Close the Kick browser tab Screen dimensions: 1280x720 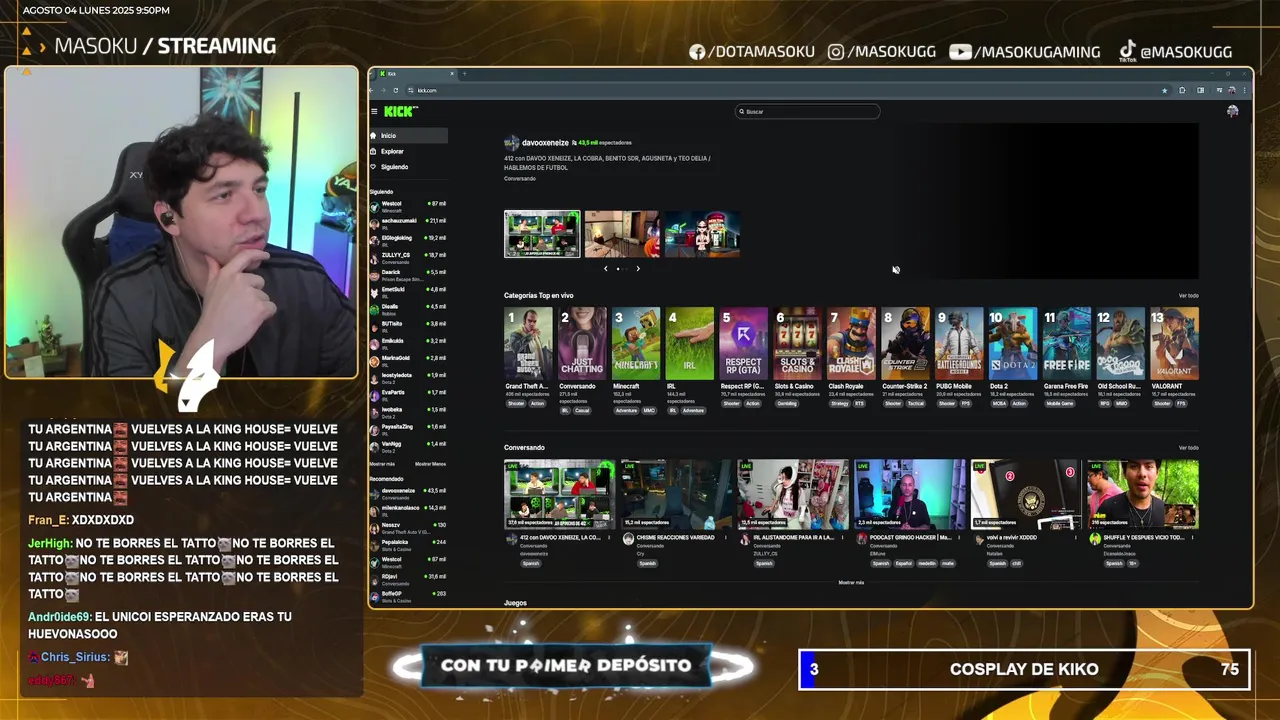pos(452,73)
